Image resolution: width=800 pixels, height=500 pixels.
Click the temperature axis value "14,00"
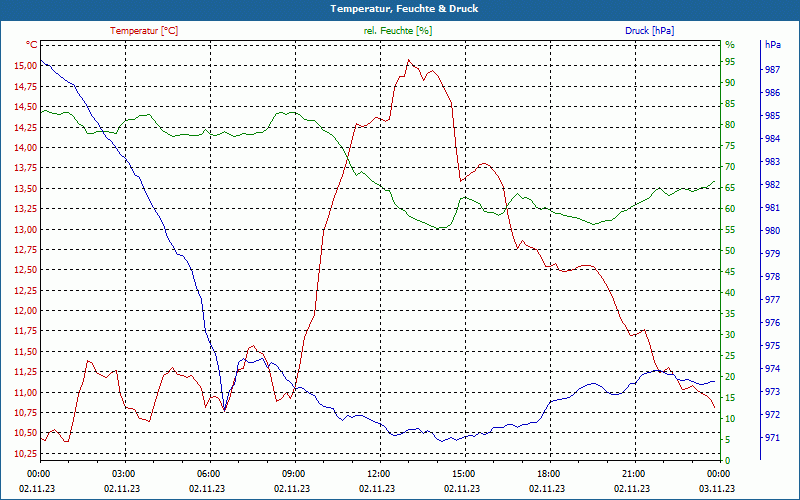27,147
